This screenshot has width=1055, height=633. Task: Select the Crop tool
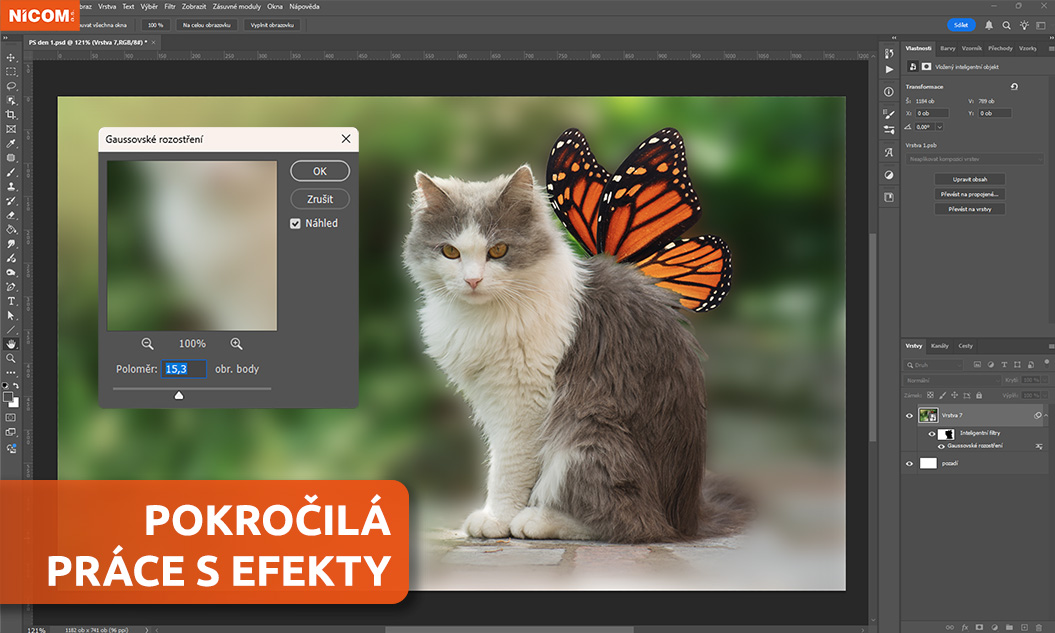click(11, 115)
